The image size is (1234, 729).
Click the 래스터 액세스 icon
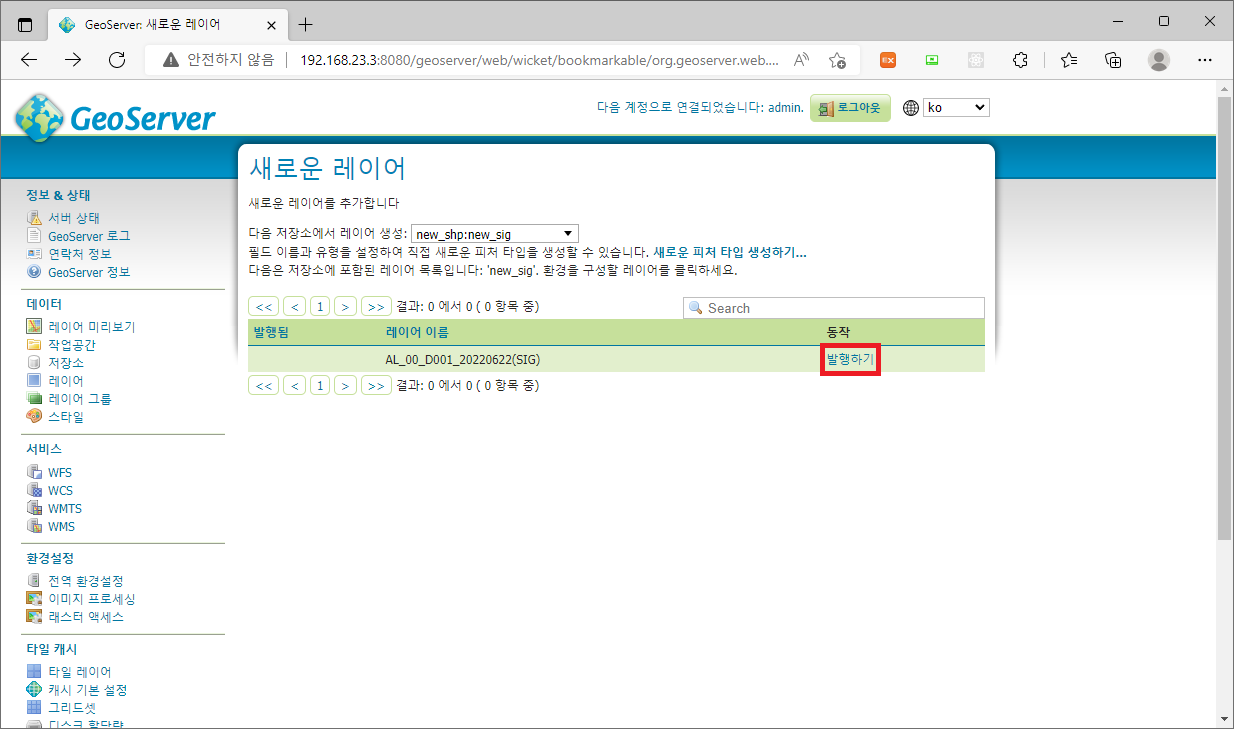click(34, 616)
